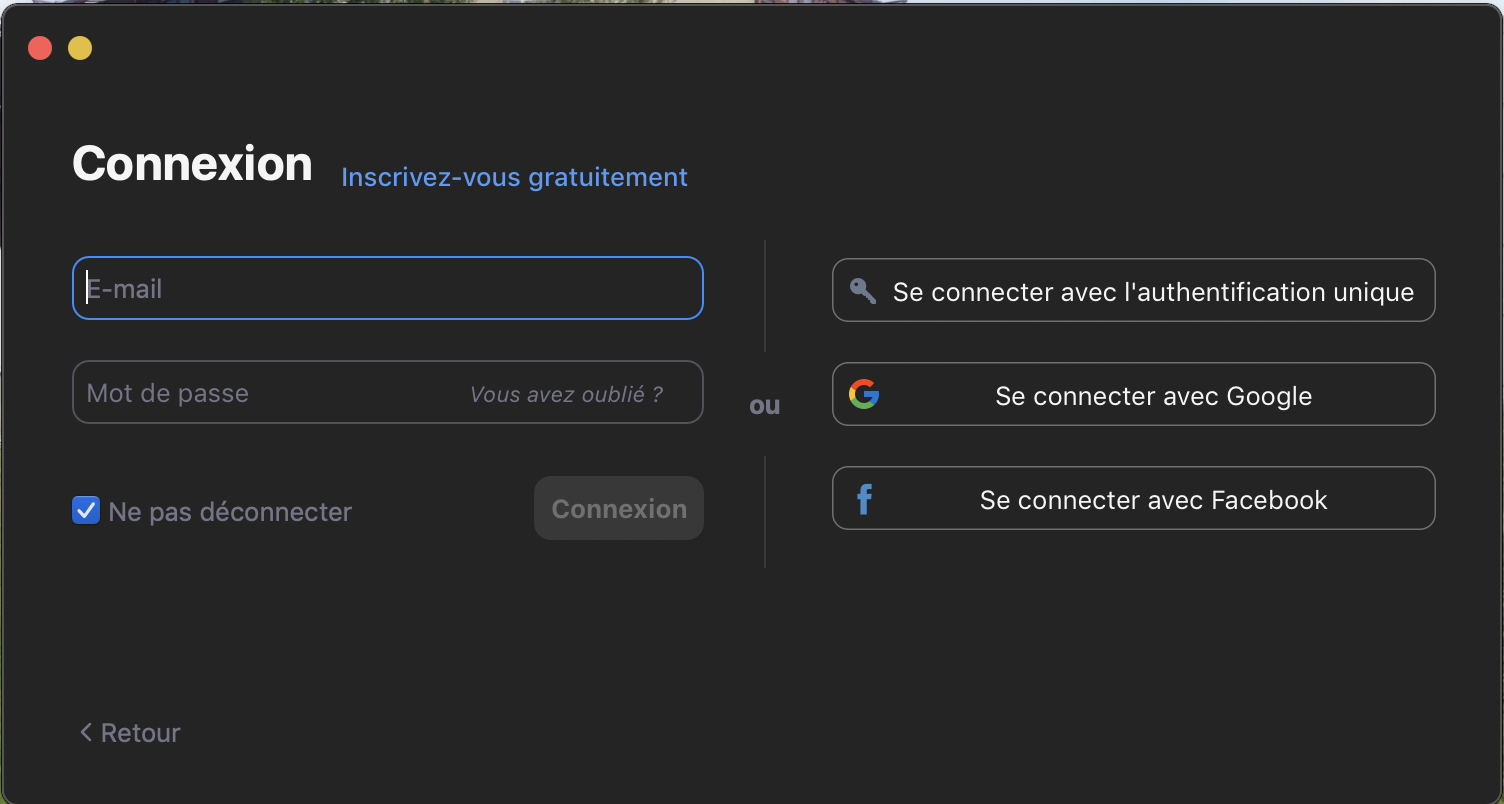
Task: Click the empty title bar area
Action: tap(750, 48)
